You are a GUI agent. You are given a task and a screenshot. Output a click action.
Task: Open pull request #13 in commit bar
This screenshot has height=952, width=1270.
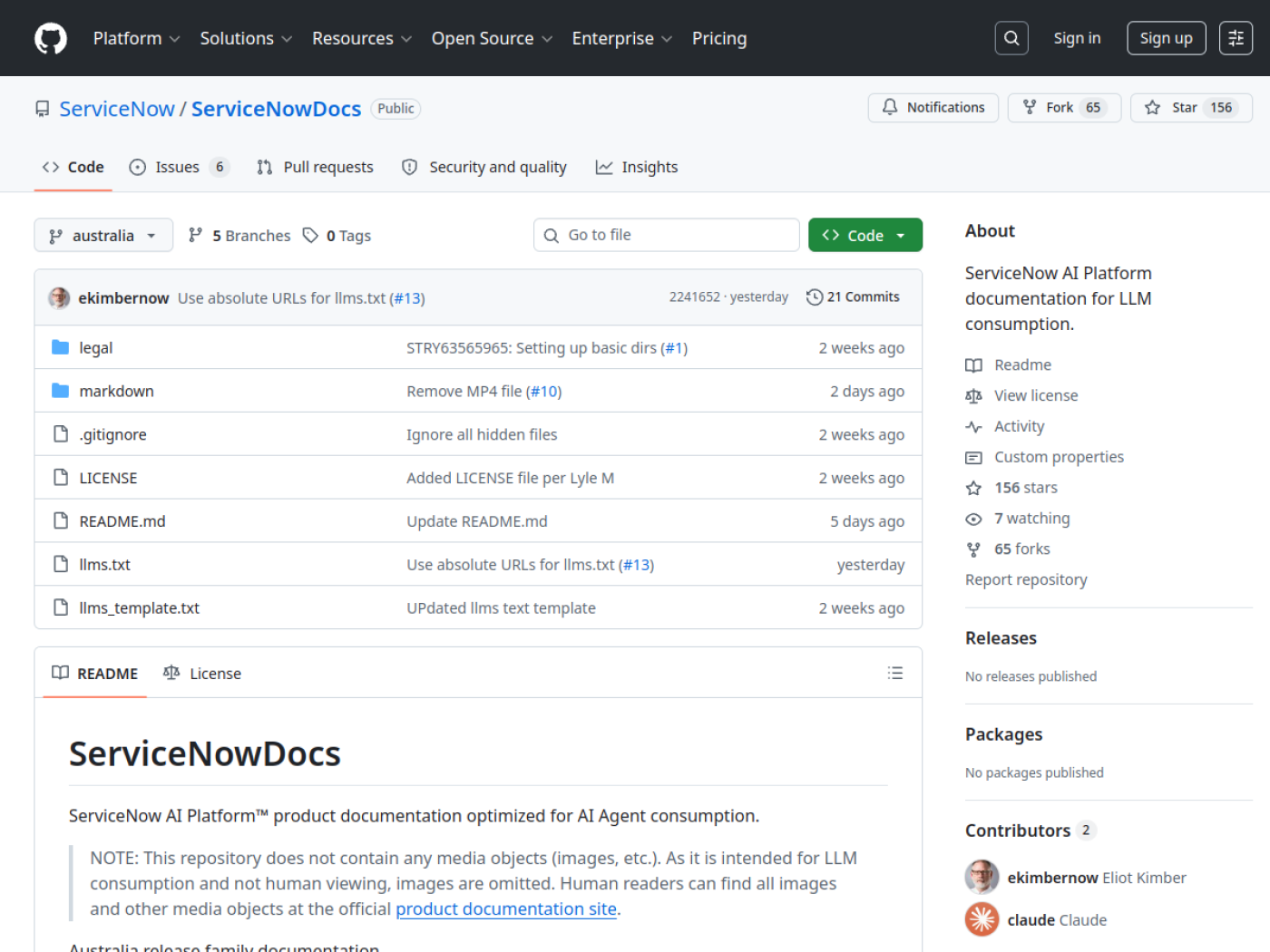[407, 298]
